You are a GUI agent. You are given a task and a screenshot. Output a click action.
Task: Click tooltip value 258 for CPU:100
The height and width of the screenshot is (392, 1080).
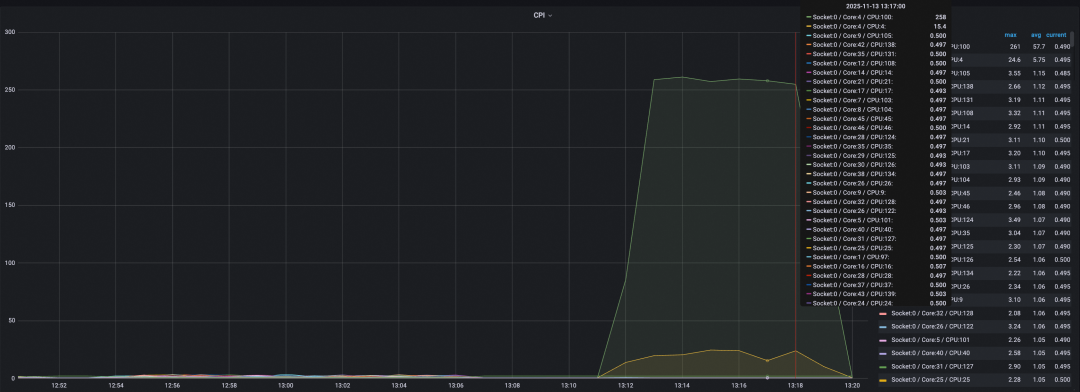[940, 17]
